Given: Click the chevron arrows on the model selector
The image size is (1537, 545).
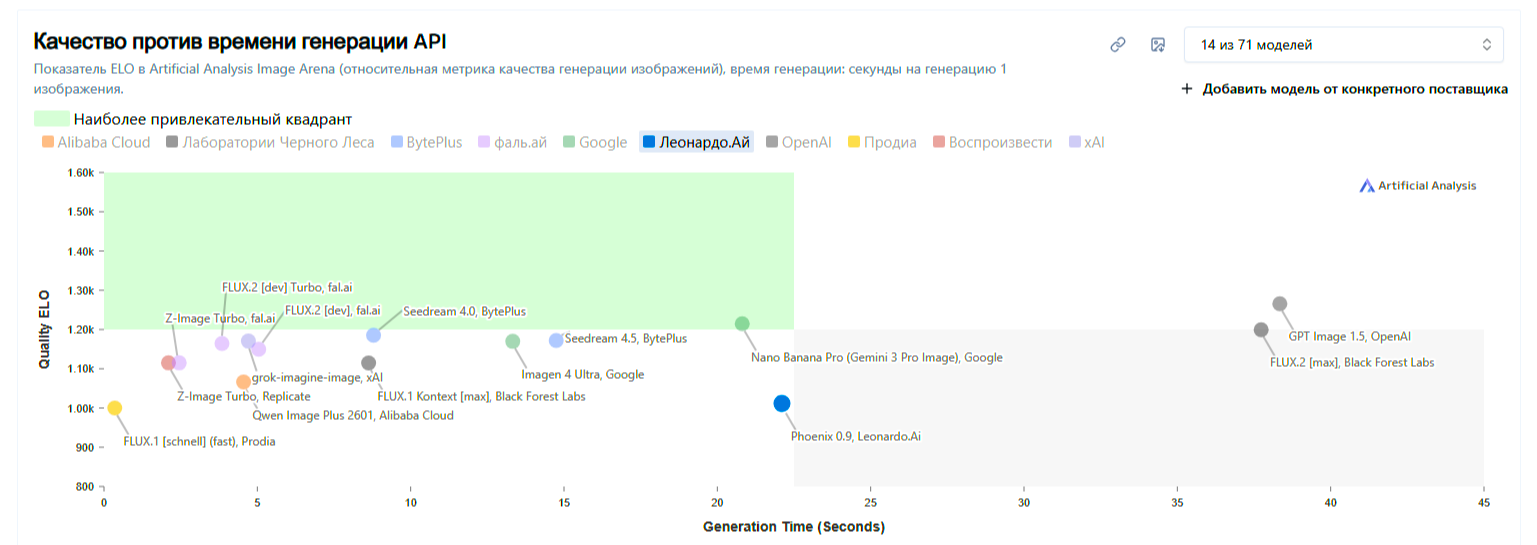Looking at the screenshot, I should pos(1486,45).
